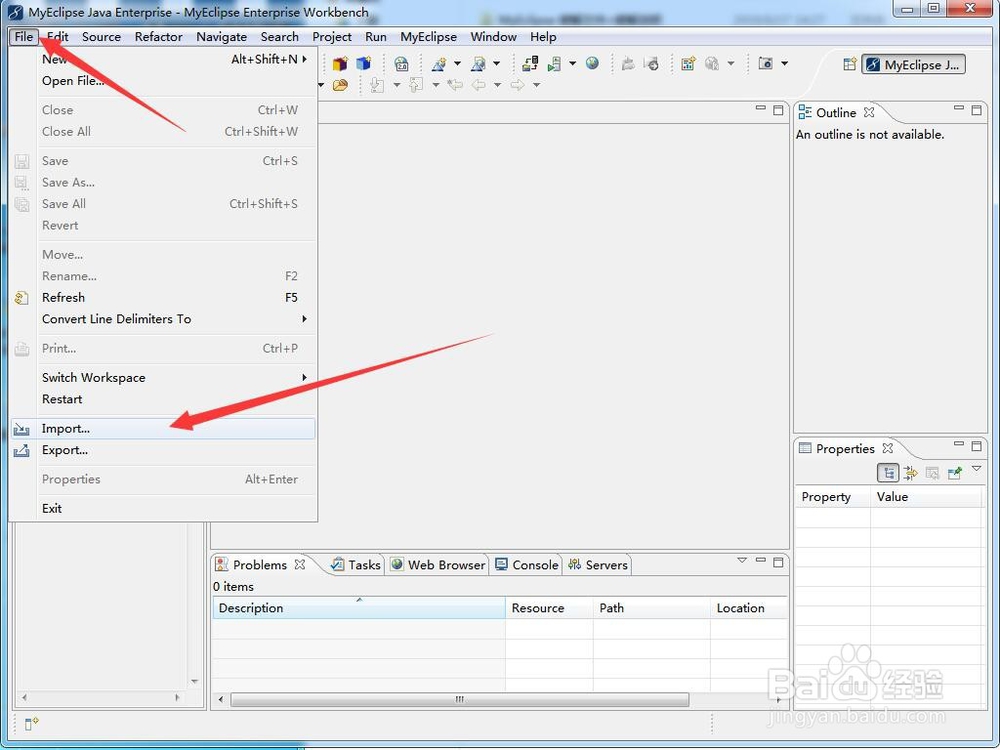Open the Edit menu

[x=57, y=37]
